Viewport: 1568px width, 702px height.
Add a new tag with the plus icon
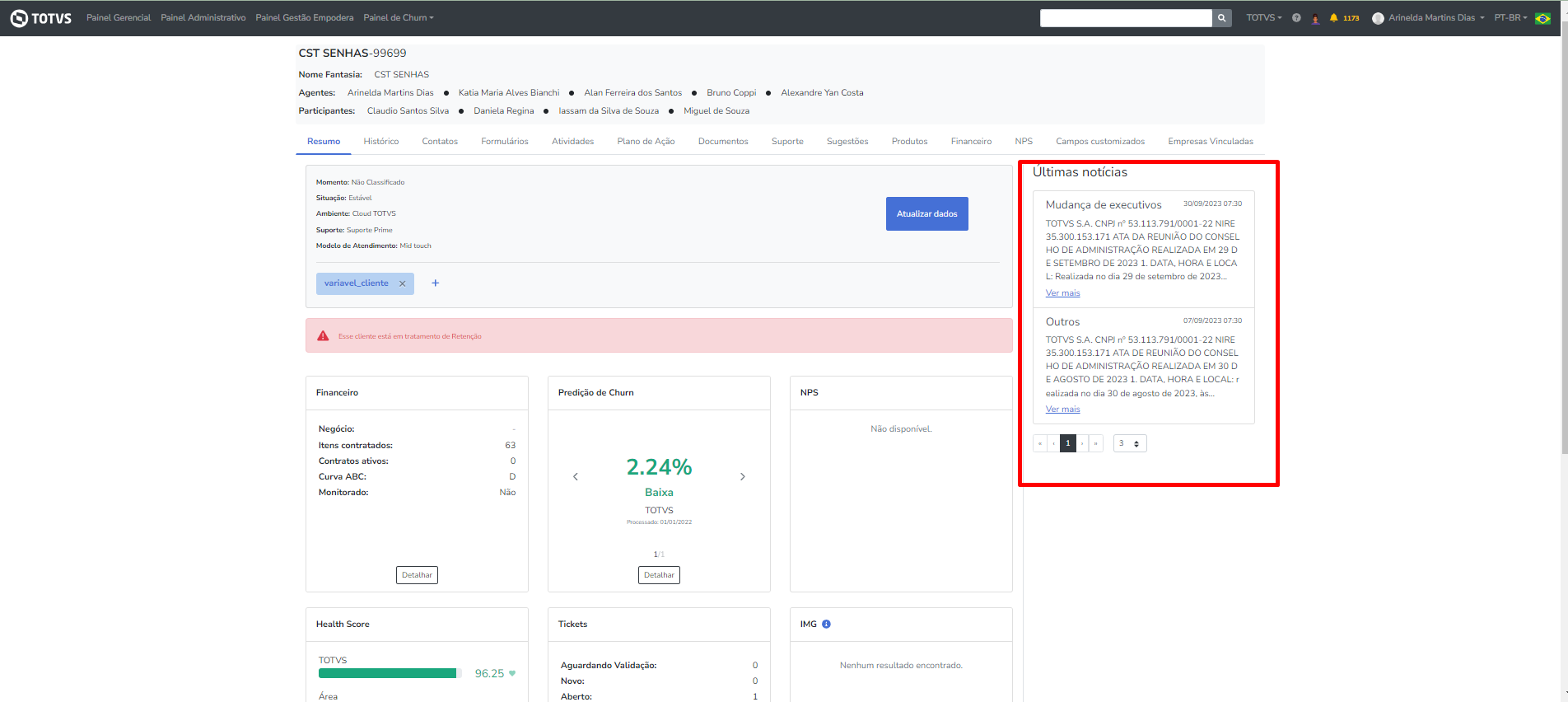436,283
